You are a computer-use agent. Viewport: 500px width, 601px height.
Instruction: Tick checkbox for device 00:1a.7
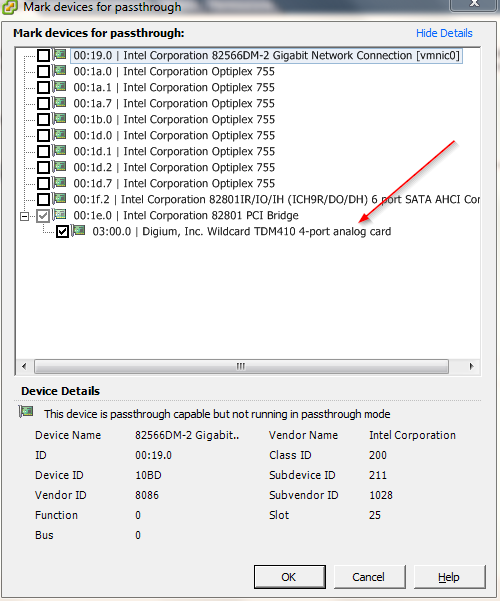click(43, 103)
